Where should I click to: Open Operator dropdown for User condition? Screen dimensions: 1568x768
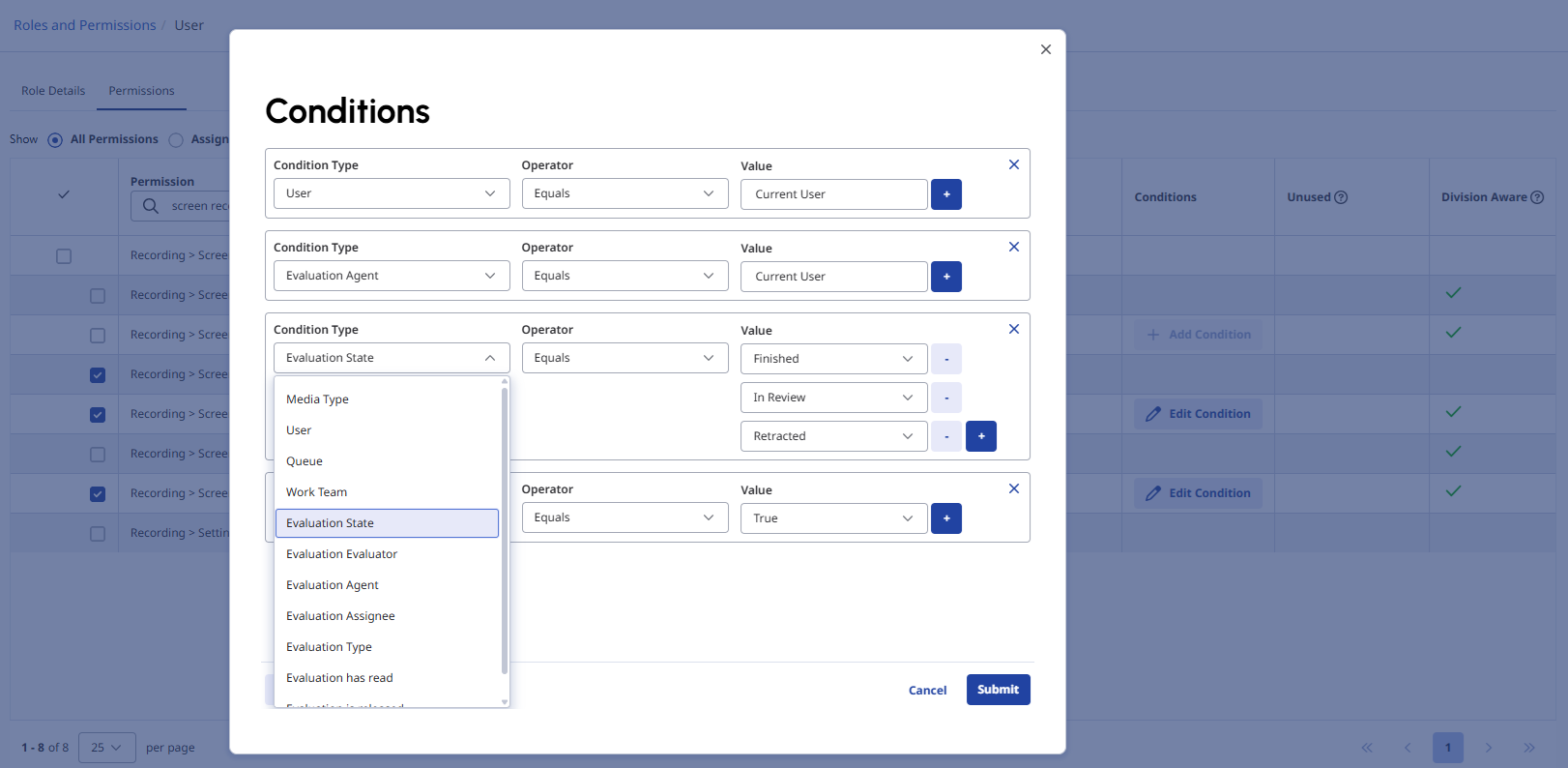[624, 193]
